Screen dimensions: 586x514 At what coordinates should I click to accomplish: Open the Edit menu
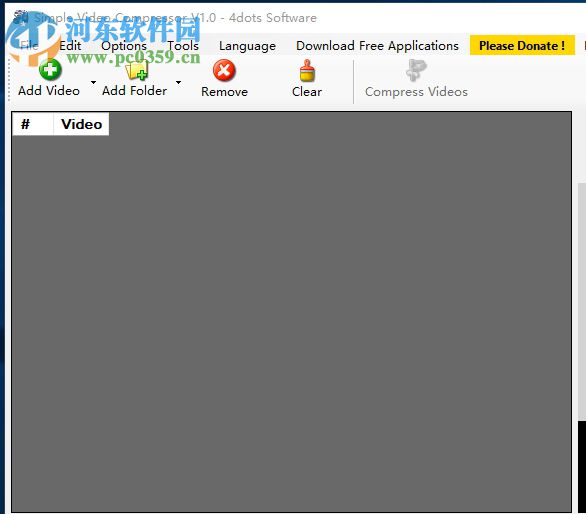(x=70, y=46)
